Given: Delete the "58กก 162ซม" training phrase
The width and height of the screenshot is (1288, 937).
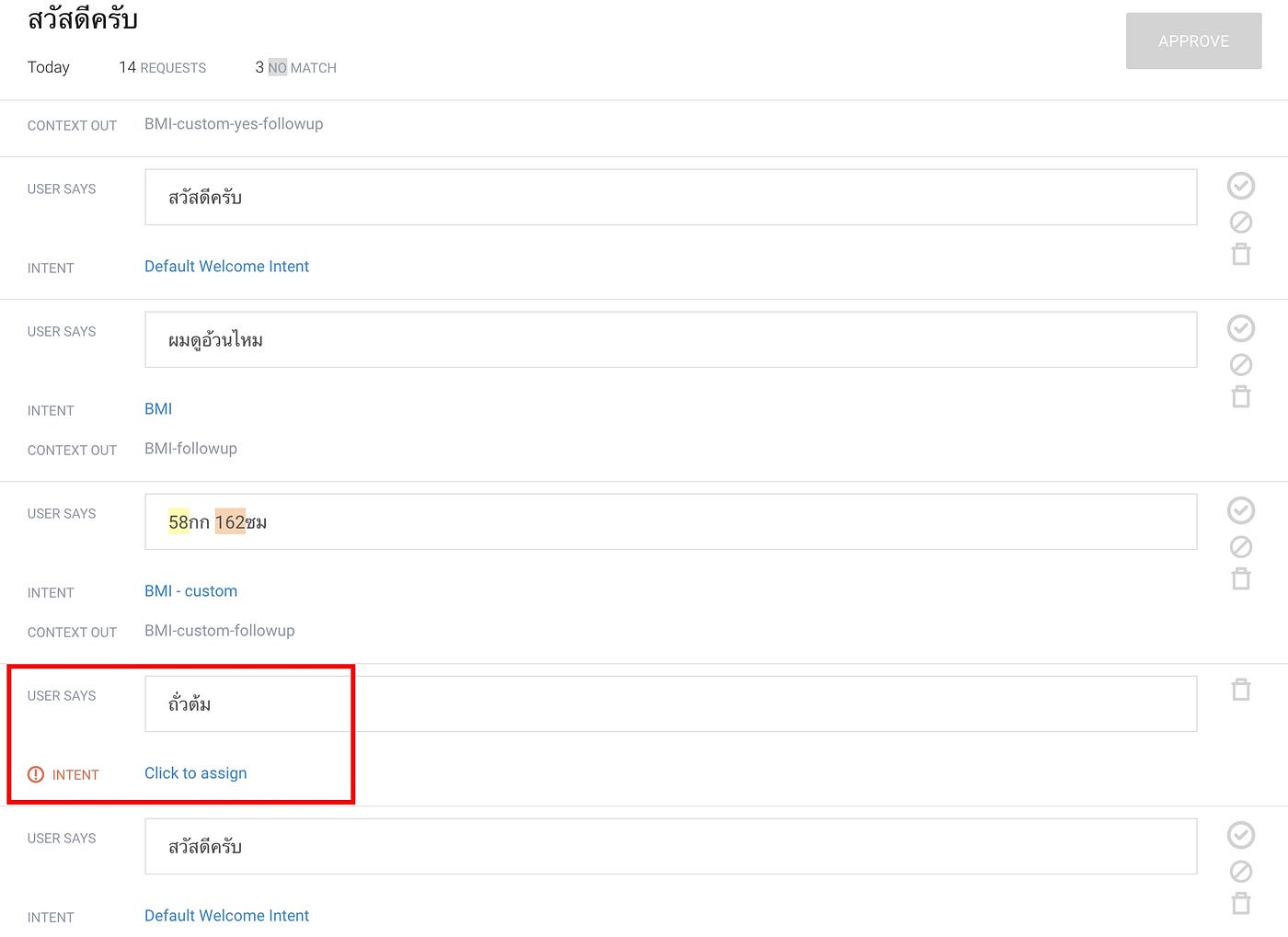Looking at the screenshot, I should [x=1241, y=578].
